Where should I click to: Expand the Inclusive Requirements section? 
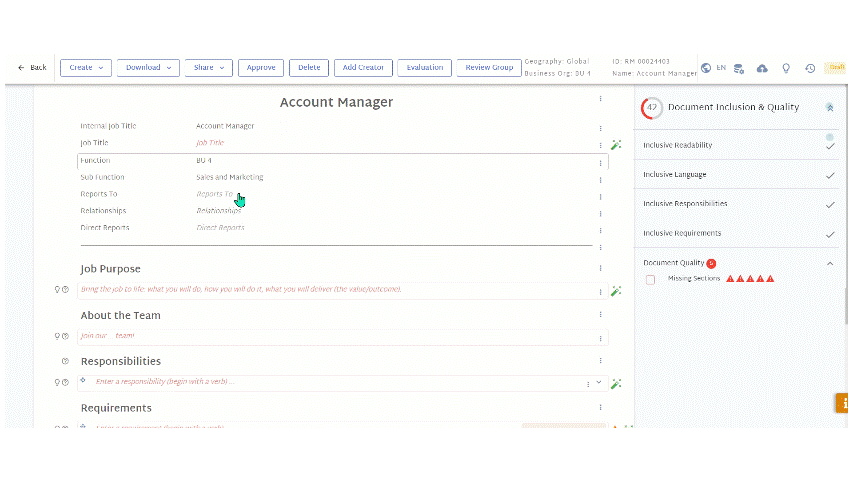830,235
